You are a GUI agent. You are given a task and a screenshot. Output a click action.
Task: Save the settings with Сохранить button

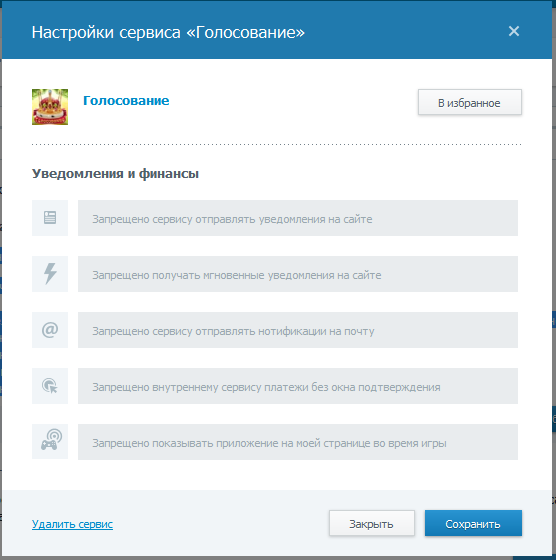pyautogui.click(x=473, y=523)
